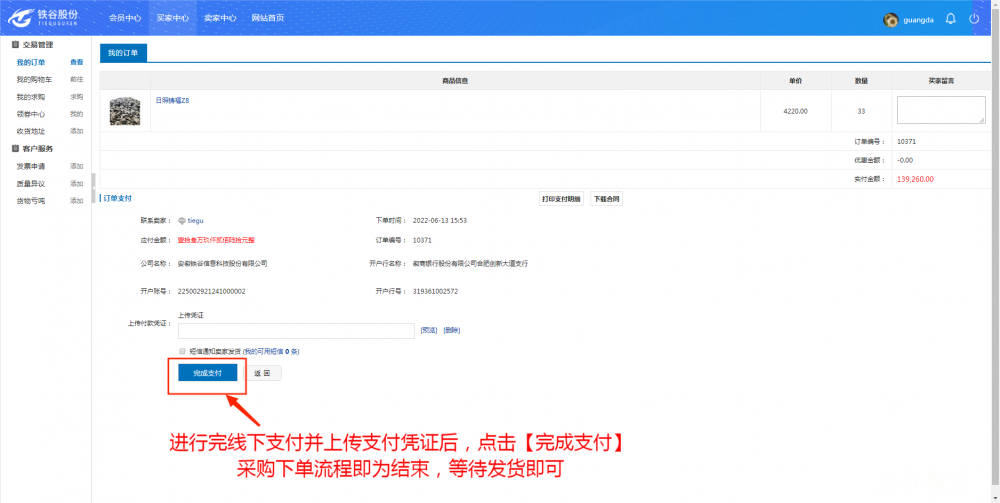Open the 日照铸福Z8 product thumbnail
This screenshot has height=503, width=1000.
pyautogui.click(x=125, y=110)
